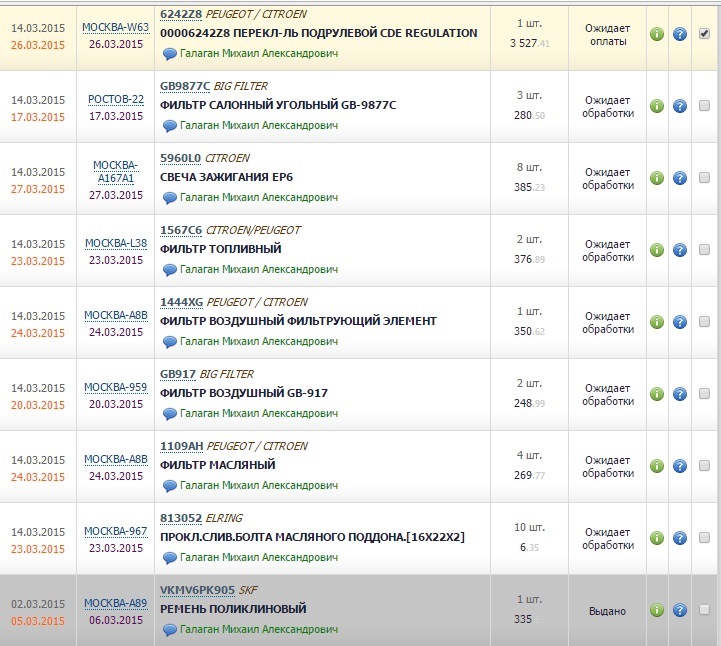Click blue question icon in 813052 row
721x646 pixels.
680,538
